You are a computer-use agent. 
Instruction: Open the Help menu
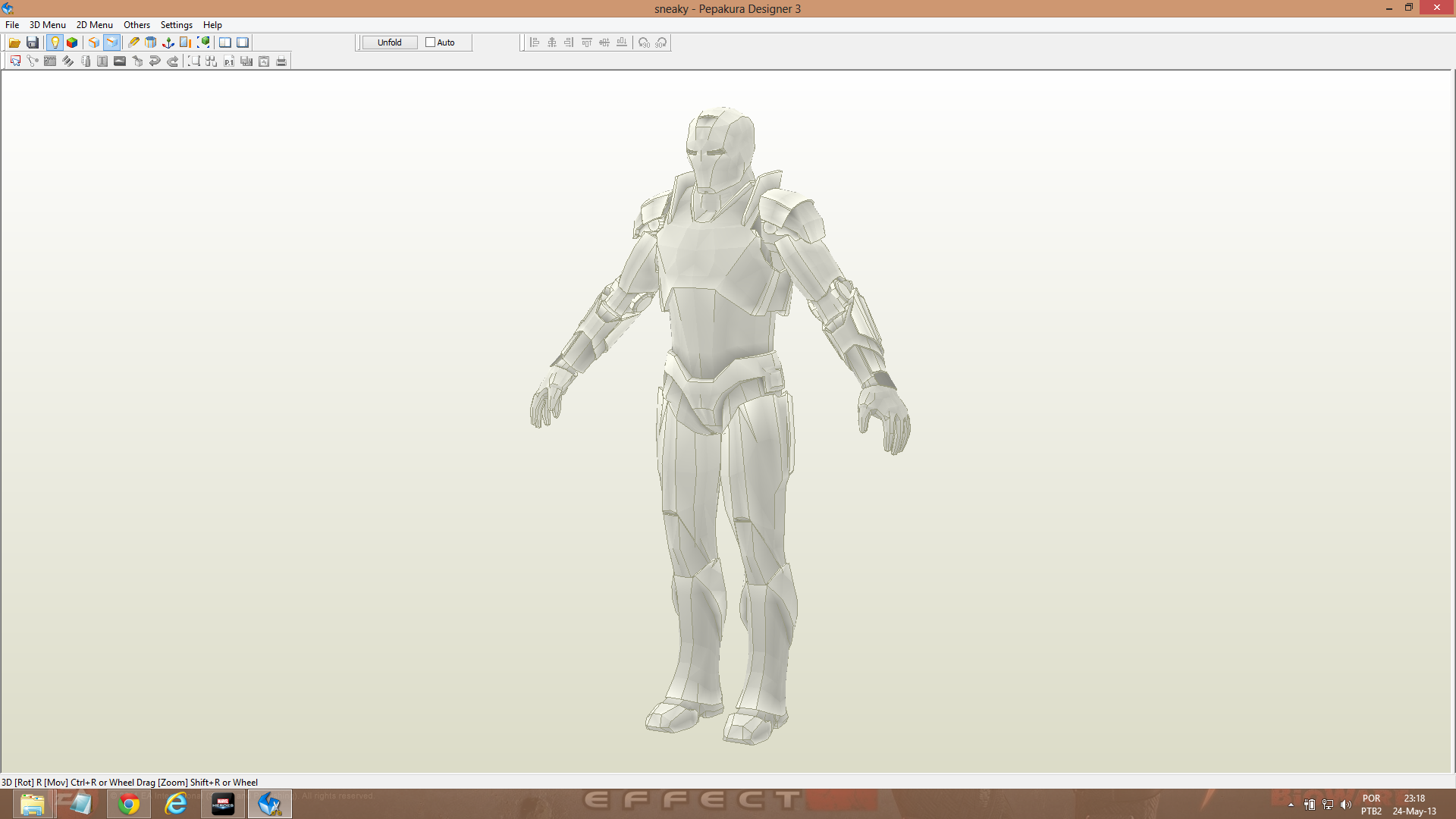point(212,25)
